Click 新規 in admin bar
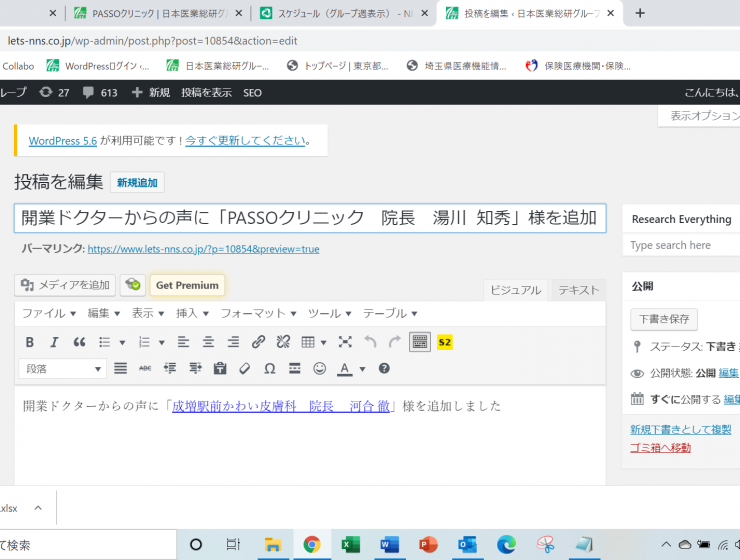Image resolution: width=740 pixels, height=560 pixels. pos(151,92)
